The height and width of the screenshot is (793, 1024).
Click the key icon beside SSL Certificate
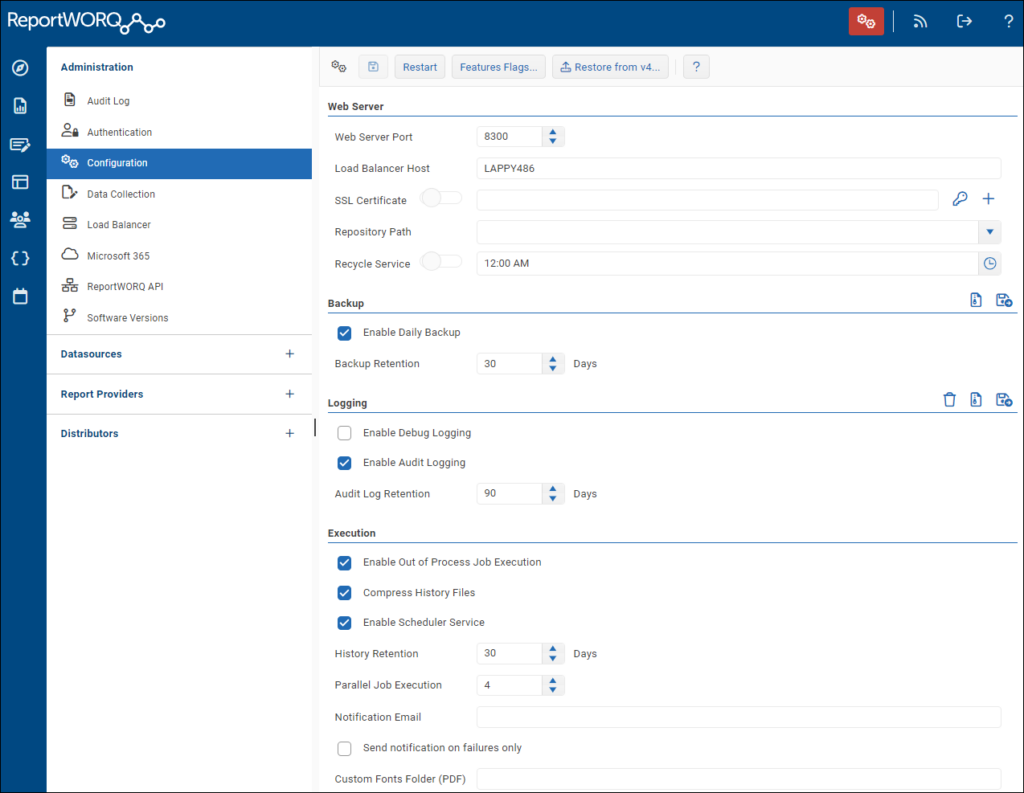pyautogui.click(x=959, y=199)
